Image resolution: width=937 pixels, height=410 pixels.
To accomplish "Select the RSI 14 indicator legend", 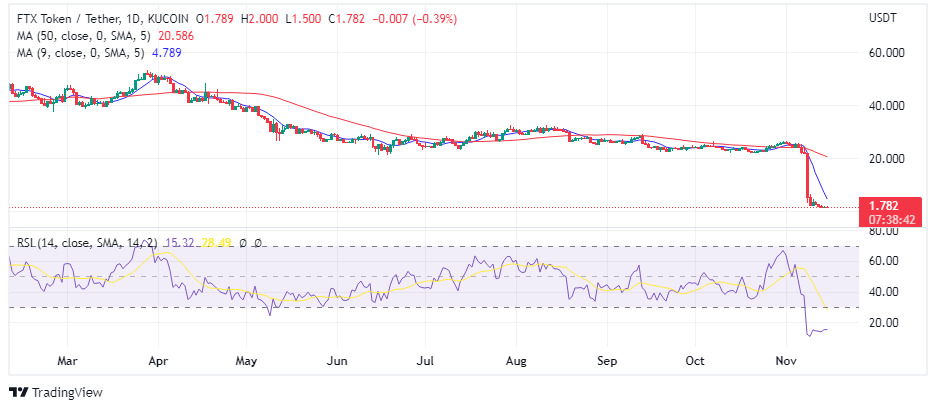I will (x=87, y=243).
